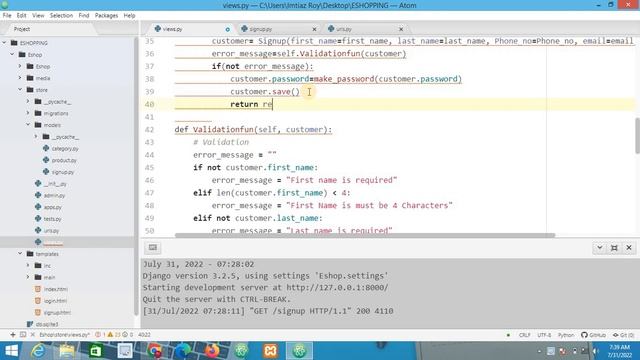Open the Selection menu
The width and height of the screenshot is (640, 360).
(61, 16)
